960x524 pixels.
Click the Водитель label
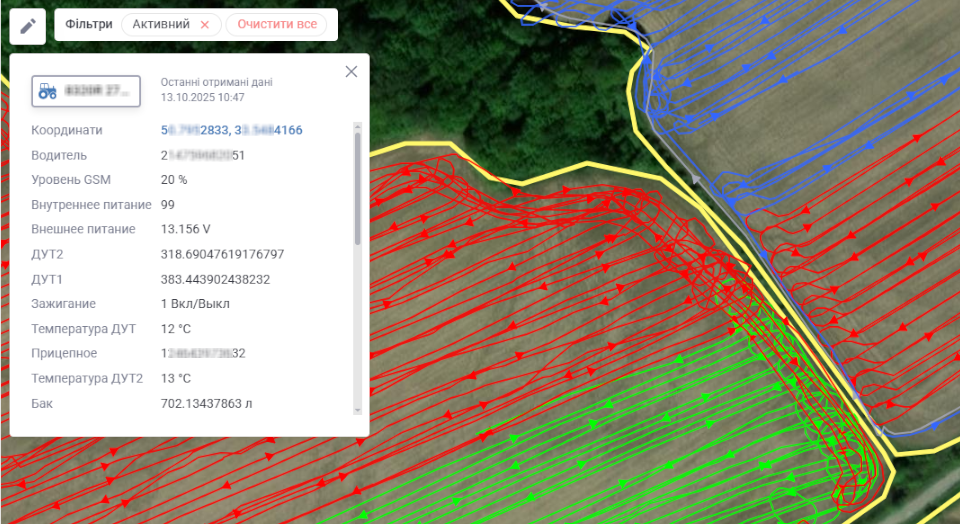click(x=59, y=155)
